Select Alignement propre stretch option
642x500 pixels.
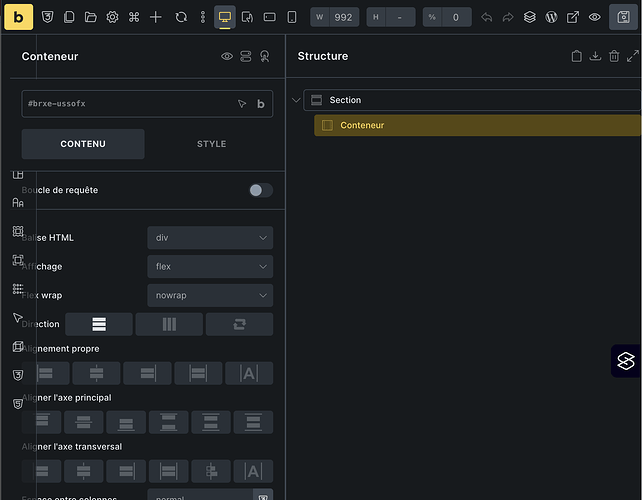[x=198, y=373]
